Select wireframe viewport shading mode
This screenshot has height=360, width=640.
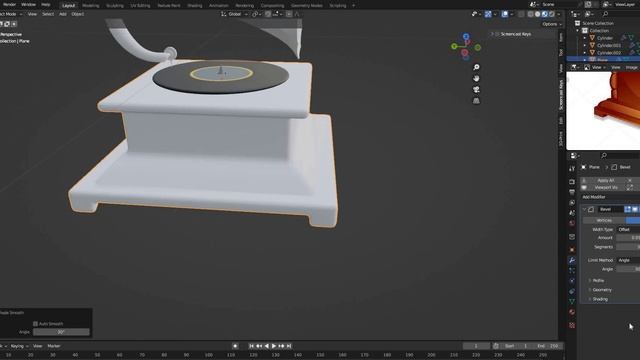pyautogui.click(x=530, y=14)
